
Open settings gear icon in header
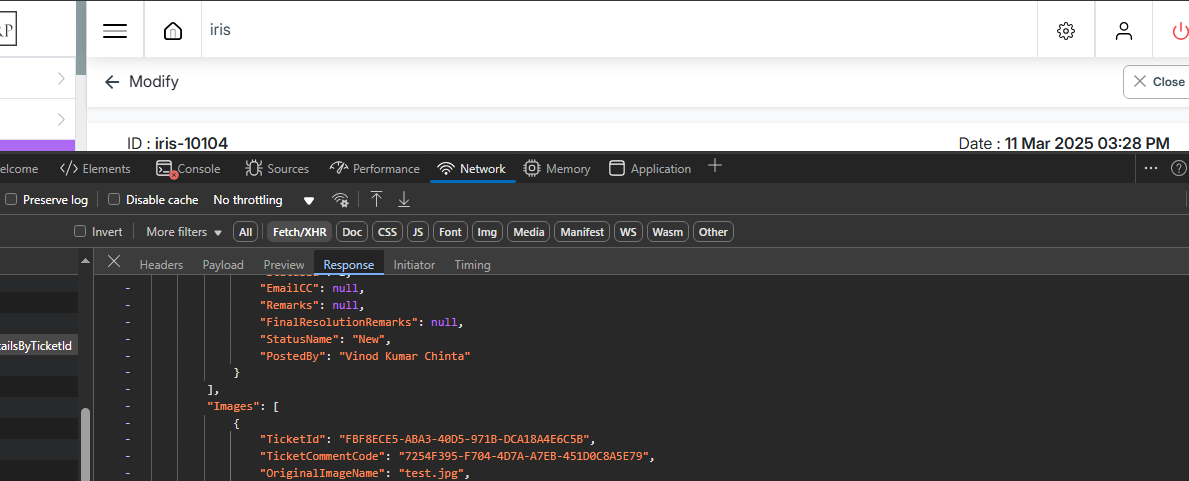[x=1065, y=30]
